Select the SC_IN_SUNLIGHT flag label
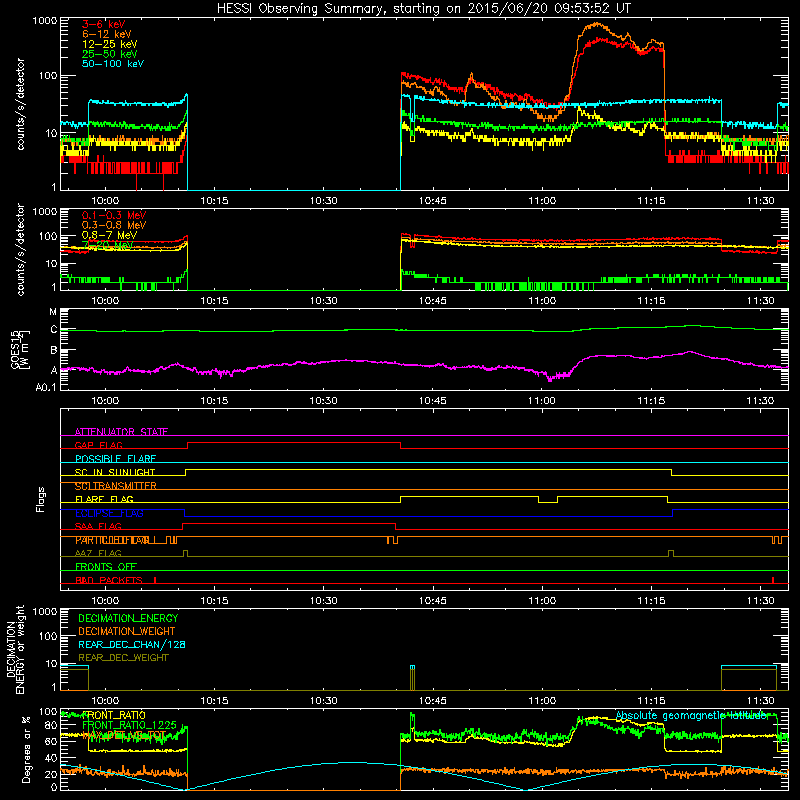 [115, 472]
